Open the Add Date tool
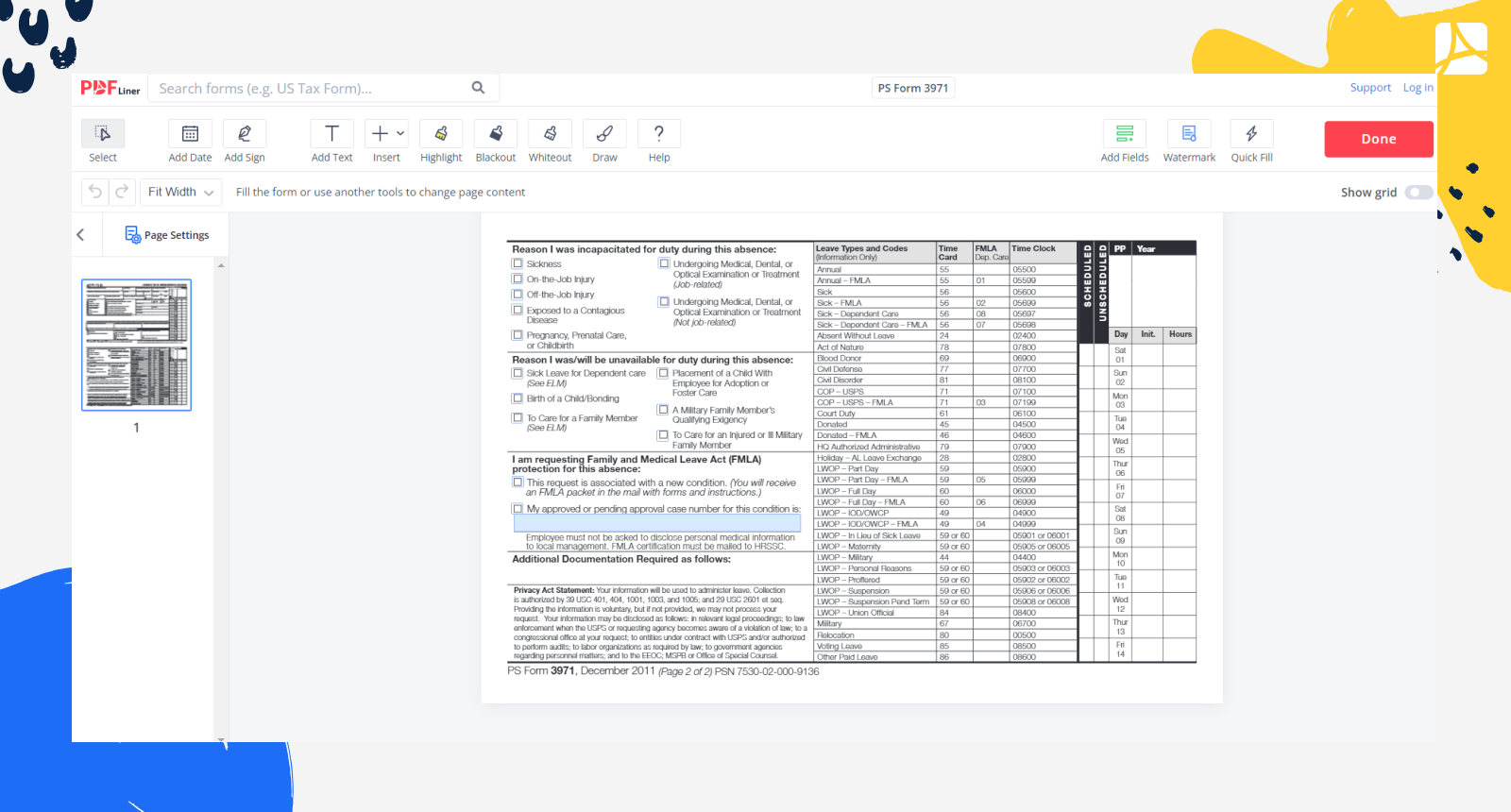This screenshot has width=1511, height=812. pyautogui.click(x=190, y=134)
